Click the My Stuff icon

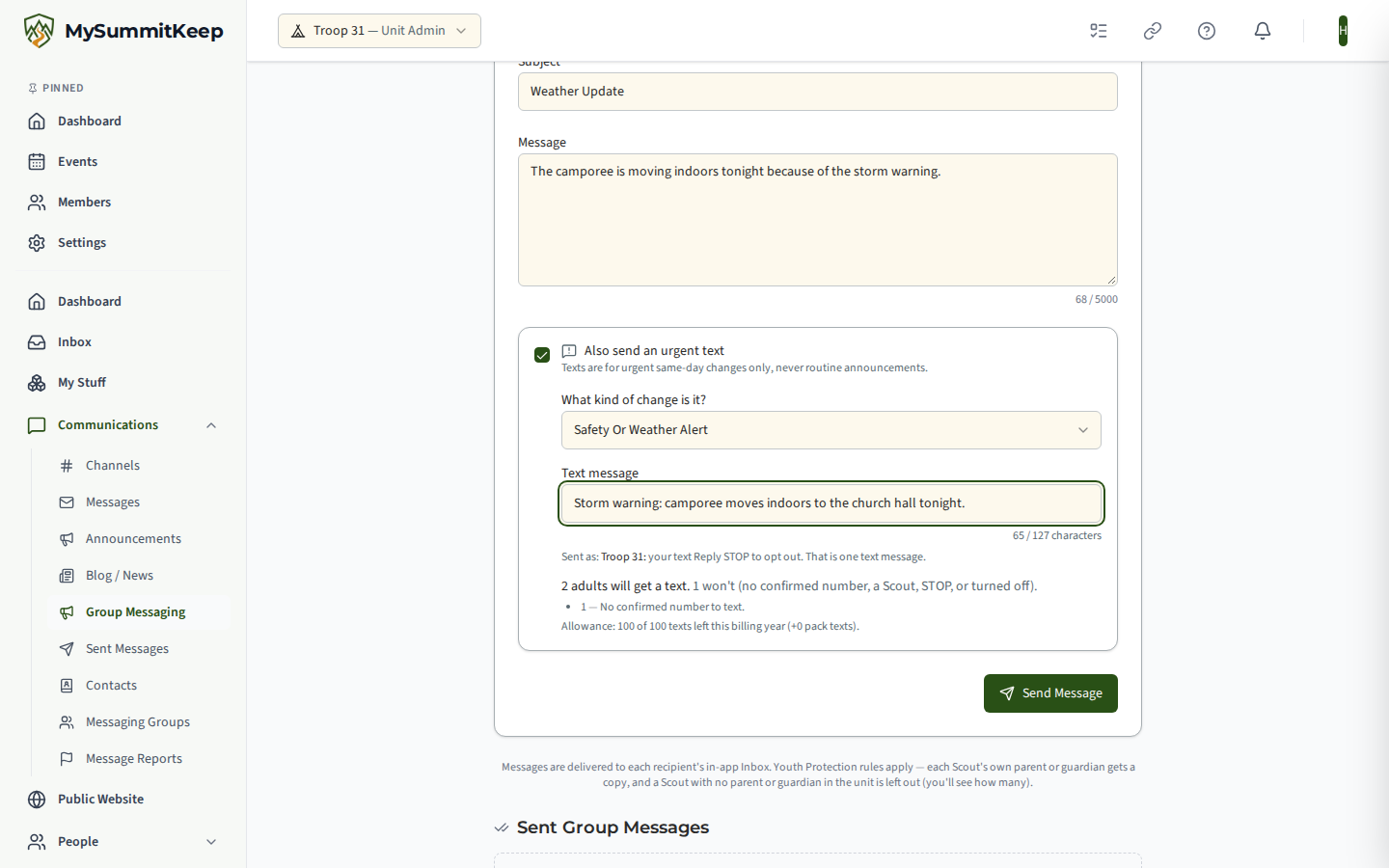click(x=37, y=383)
